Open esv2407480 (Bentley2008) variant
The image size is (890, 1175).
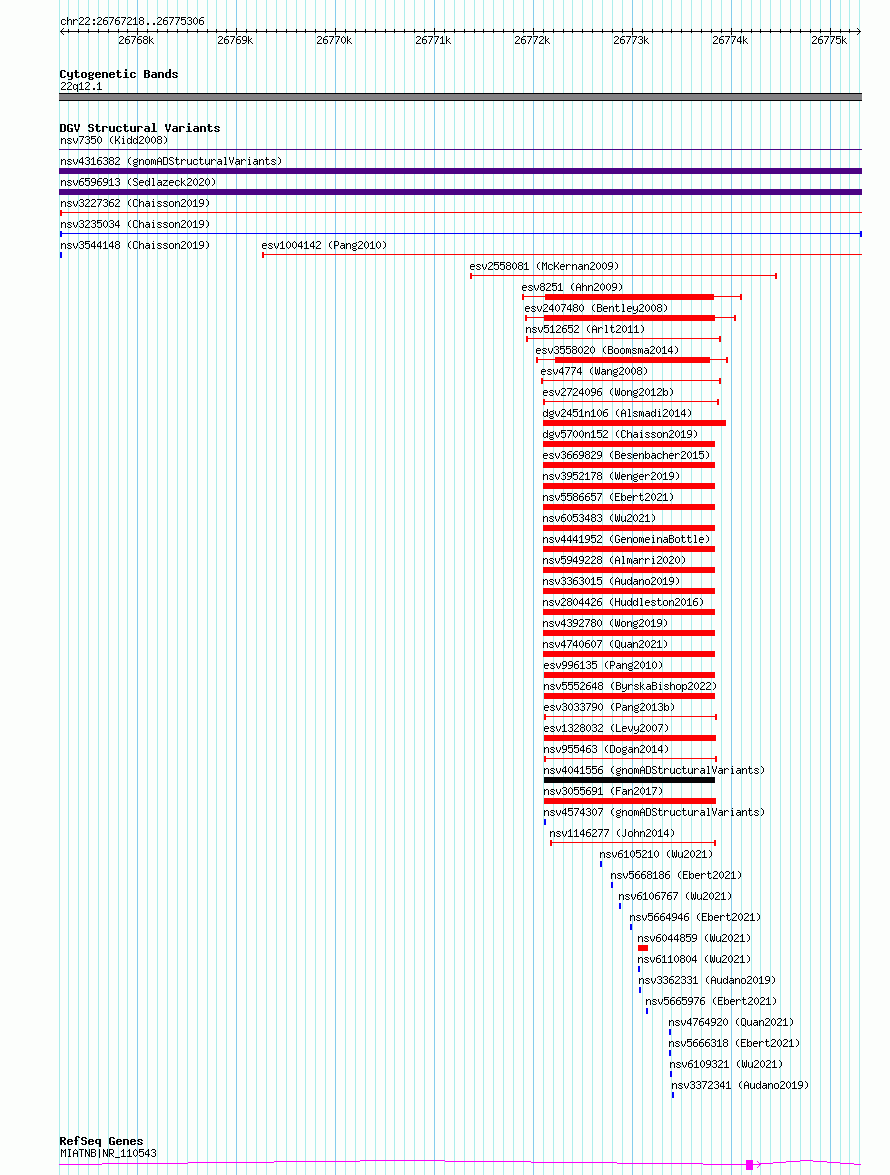pos(596,308)
